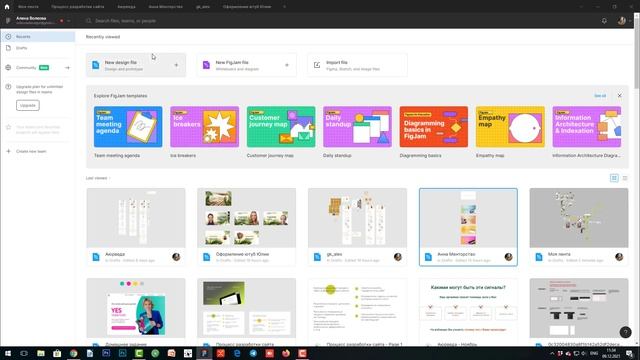This screenshot has width=640, height=360.
Task: Click plus icon on New FigJam file card
Action: tap(287, 65)
